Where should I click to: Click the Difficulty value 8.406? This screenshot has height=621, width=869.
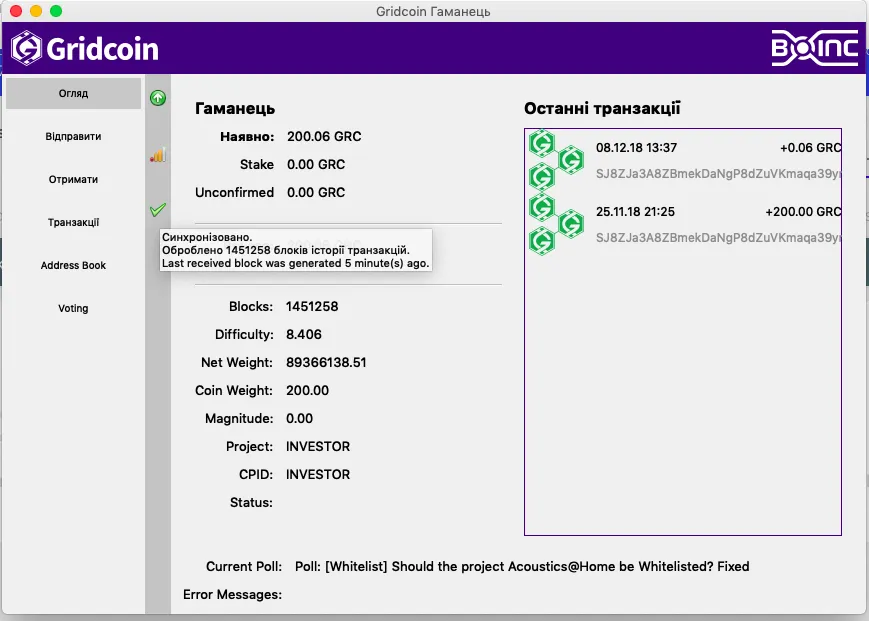click(x=304, y=335)
